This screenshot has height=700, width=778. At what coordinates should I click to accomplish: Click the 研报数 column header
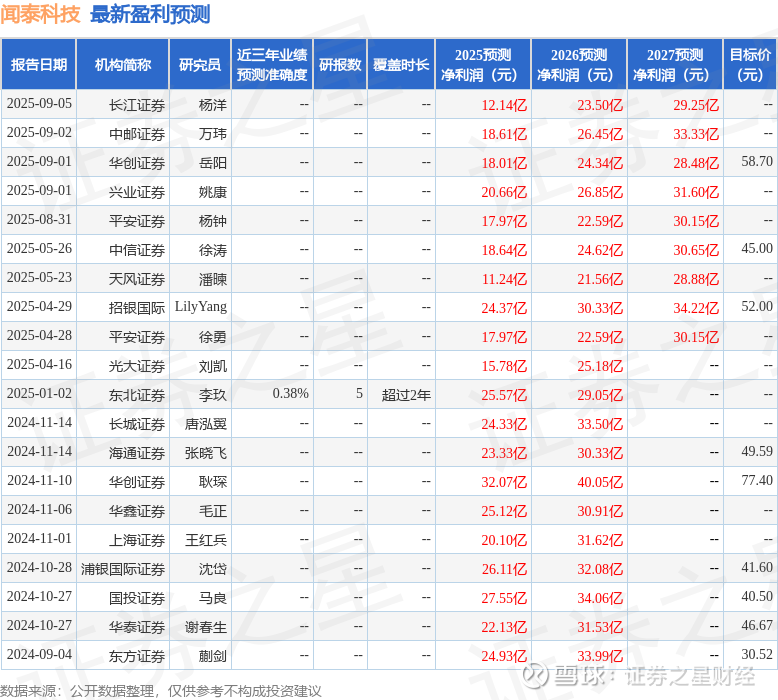tap(340, 64)
